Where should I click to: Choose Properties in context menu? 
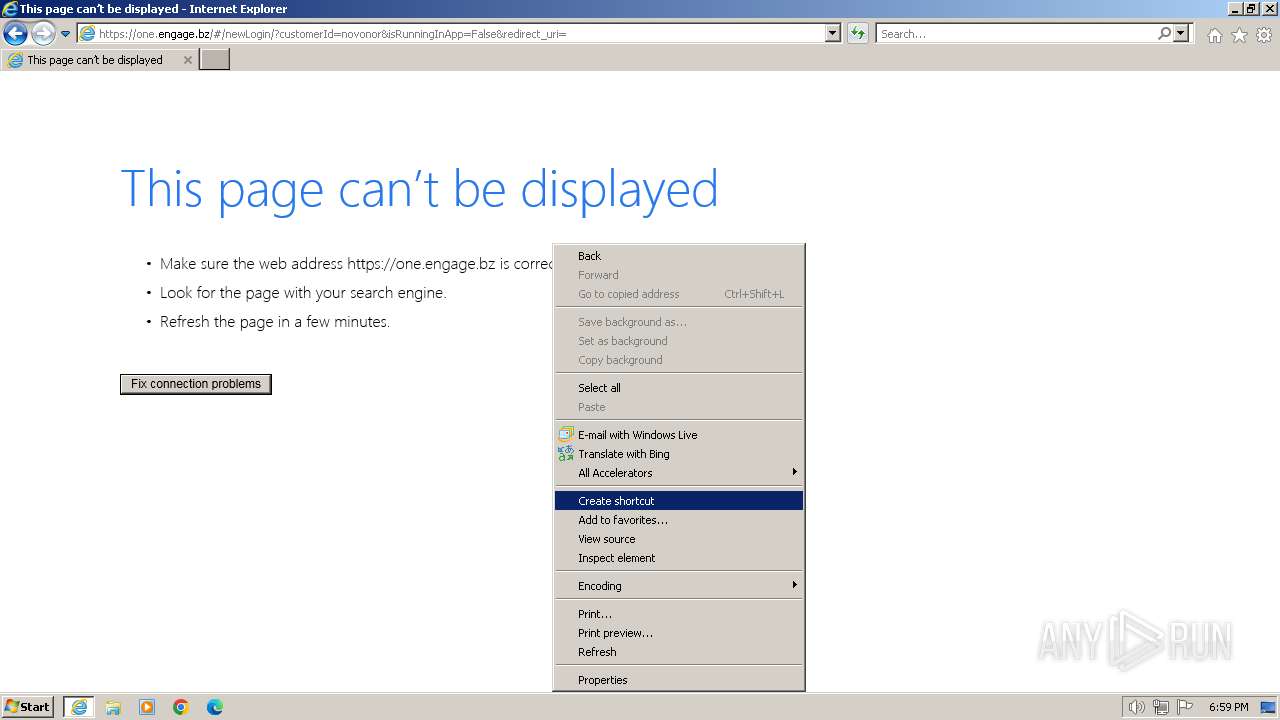[679, 680]
